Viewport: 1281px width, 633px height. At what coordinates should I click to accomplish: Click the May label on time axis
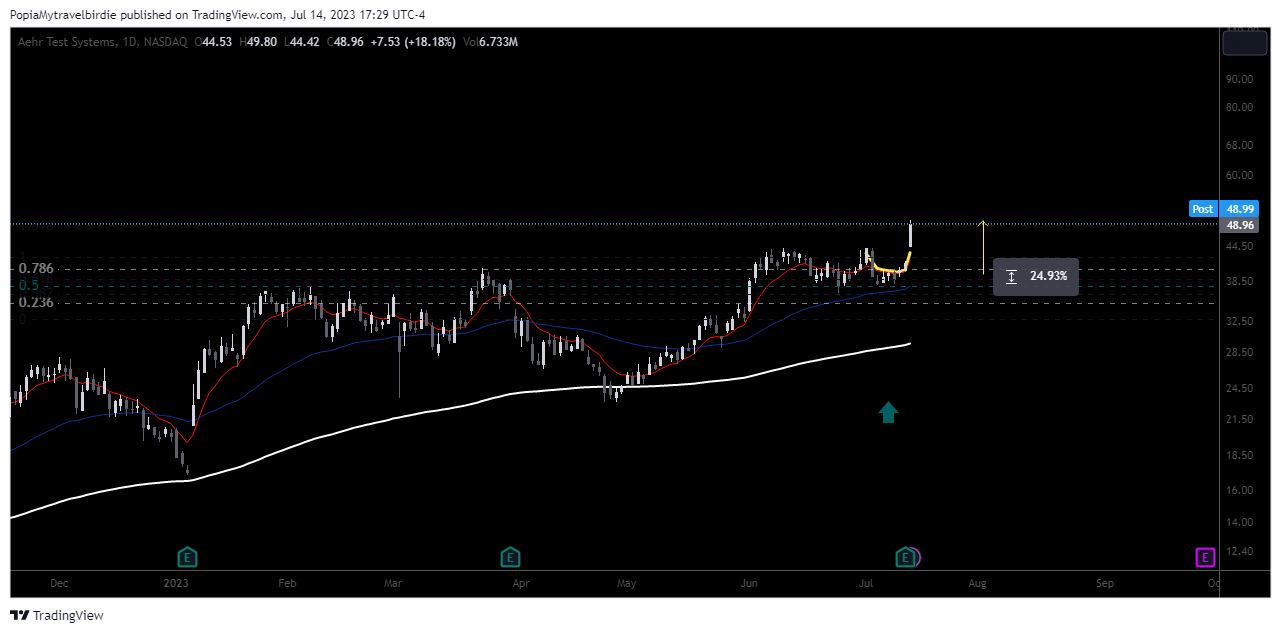click(x=627, y=583)
